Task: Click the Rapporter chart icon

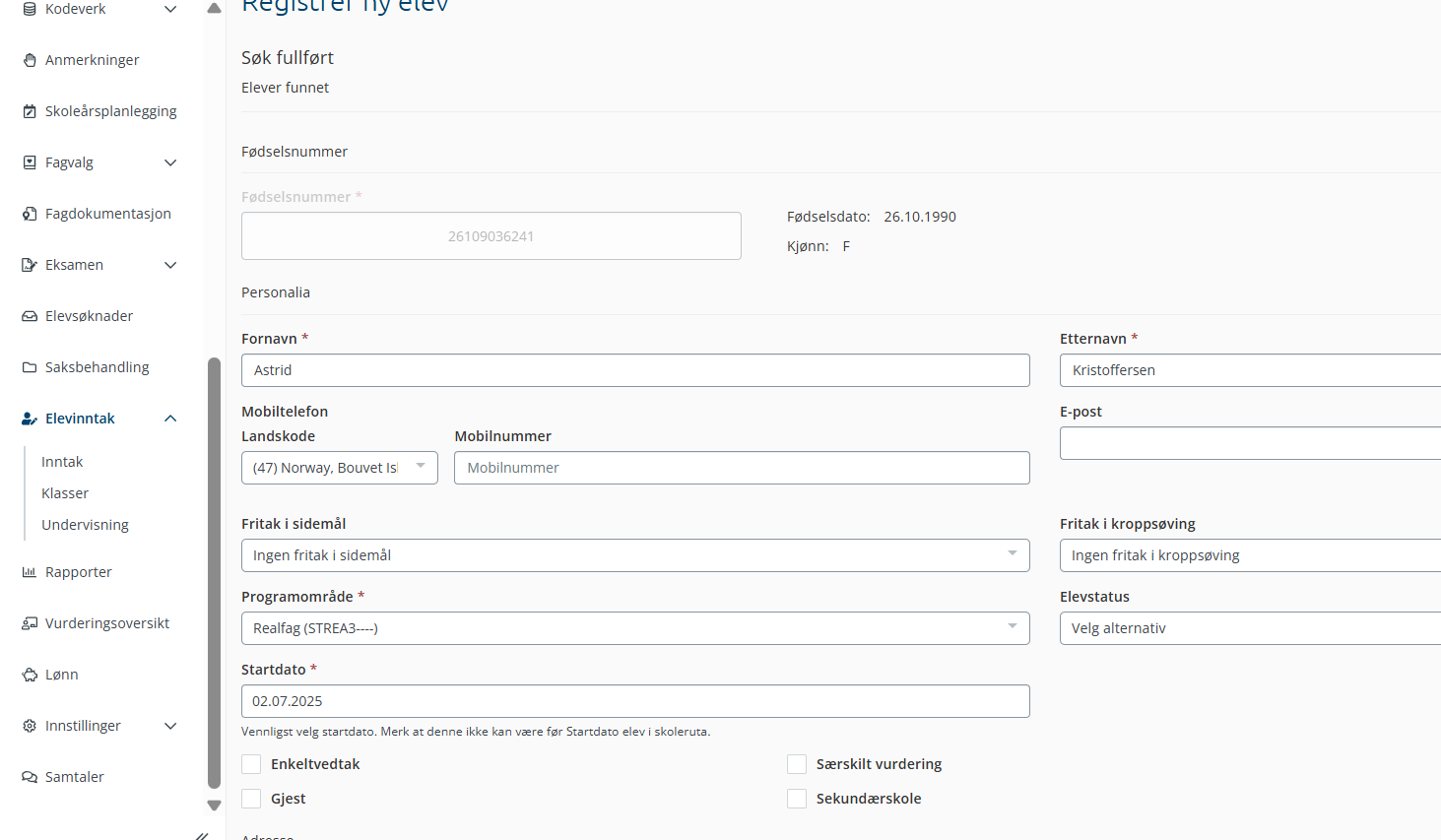Action: coord(30,572)
